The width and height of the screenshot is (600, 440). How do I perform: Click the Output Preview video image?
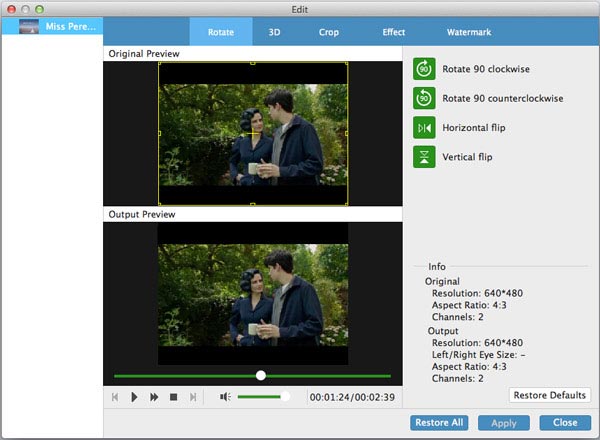click(253, 295)
